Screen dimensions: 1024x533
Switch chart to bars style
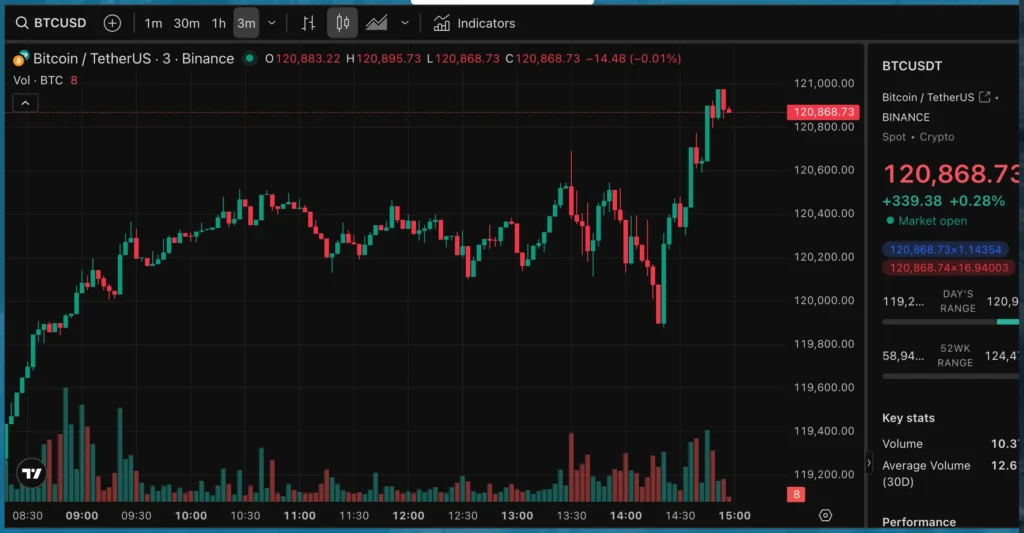309,22
